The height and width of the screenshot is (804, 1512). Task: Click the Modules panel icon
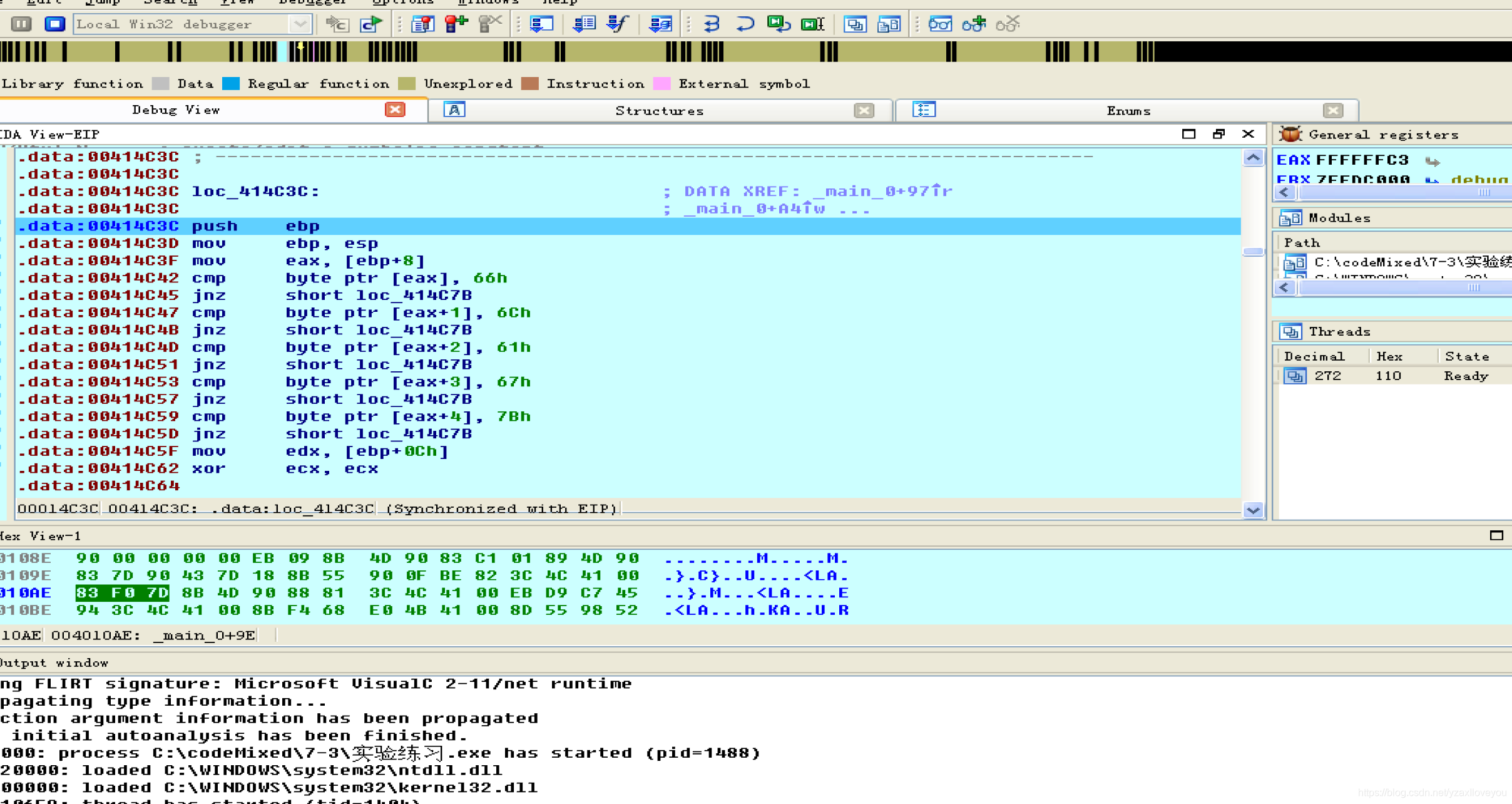point(1290,218)
